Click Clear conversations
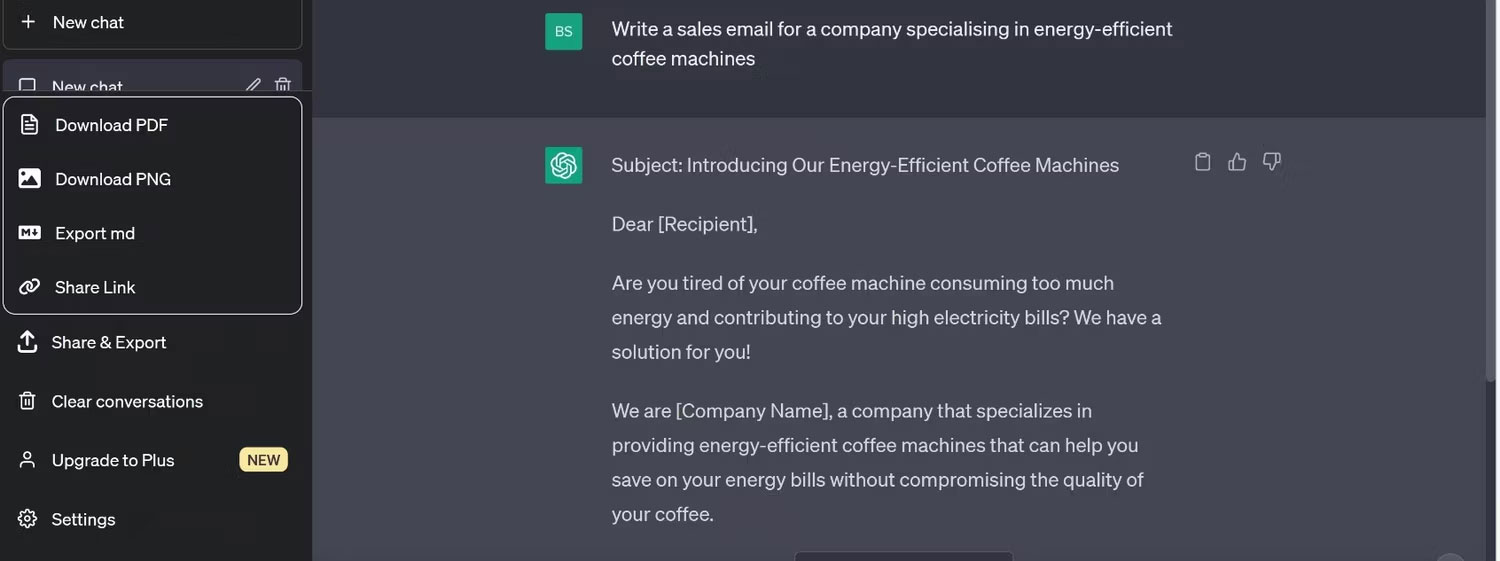This screenshot has height=561, width=1500. click(x=127, y=401)
